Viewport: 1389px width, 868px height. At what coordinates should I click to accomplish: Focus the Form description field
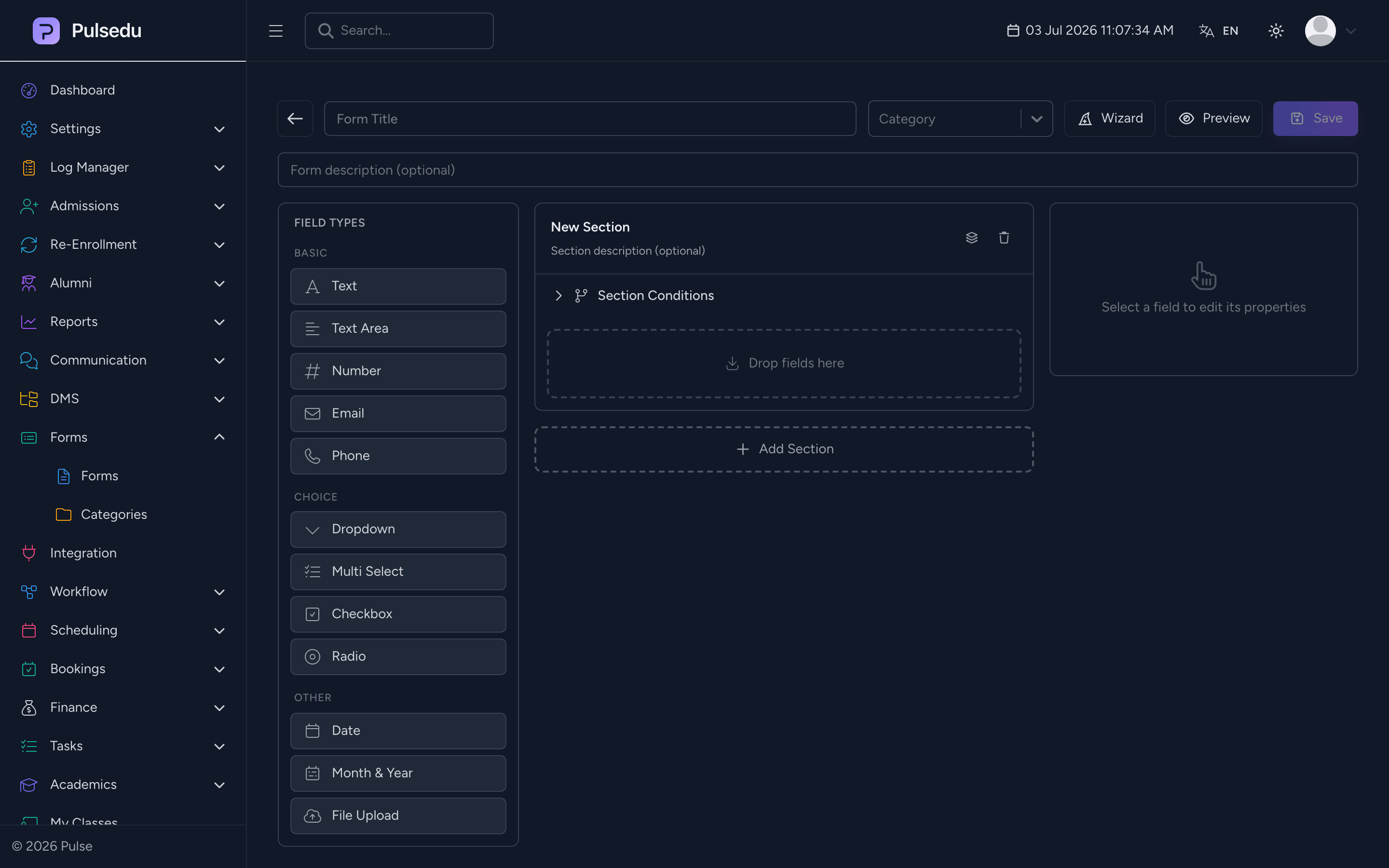pyautogui.click(x=817, y=170)
